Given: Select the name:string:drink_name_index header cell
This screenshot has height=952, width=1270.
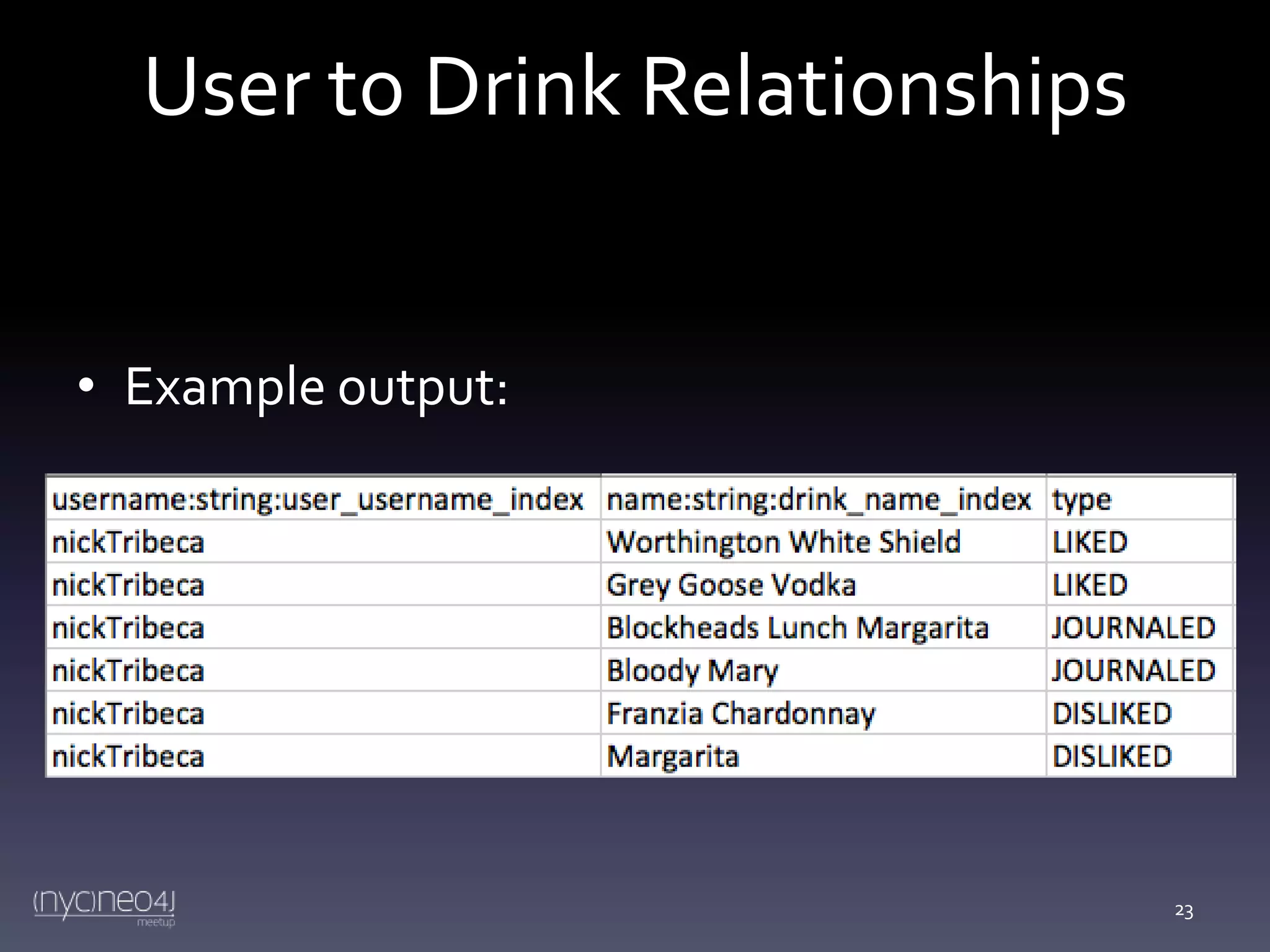Looking at the screenshot, I should pos(819,500).
